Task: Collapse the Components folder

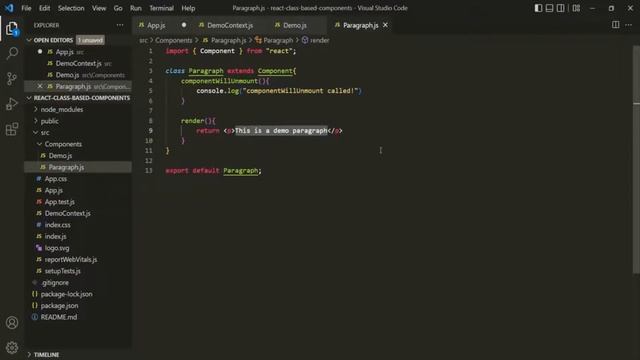Action: (x=63, y=144)
